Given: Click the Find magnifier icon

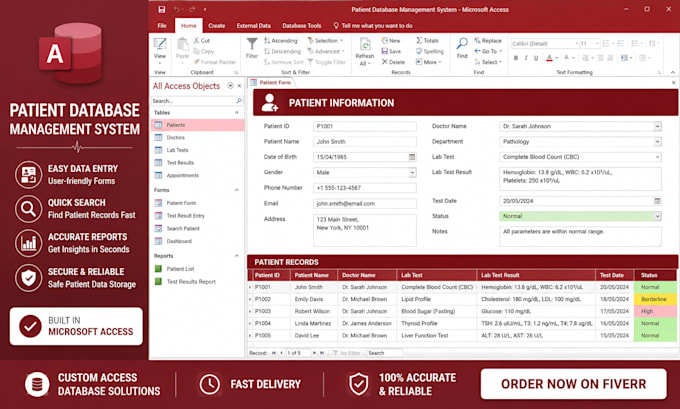Looking at the screenshot, I should pos(462,43).
